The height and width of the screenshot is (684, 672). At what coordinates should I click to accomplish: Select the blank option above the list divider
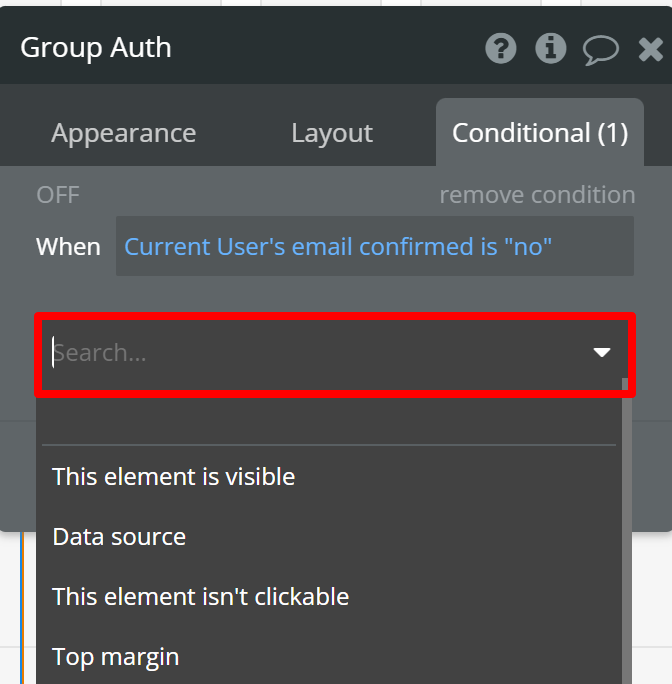point(329,420)
